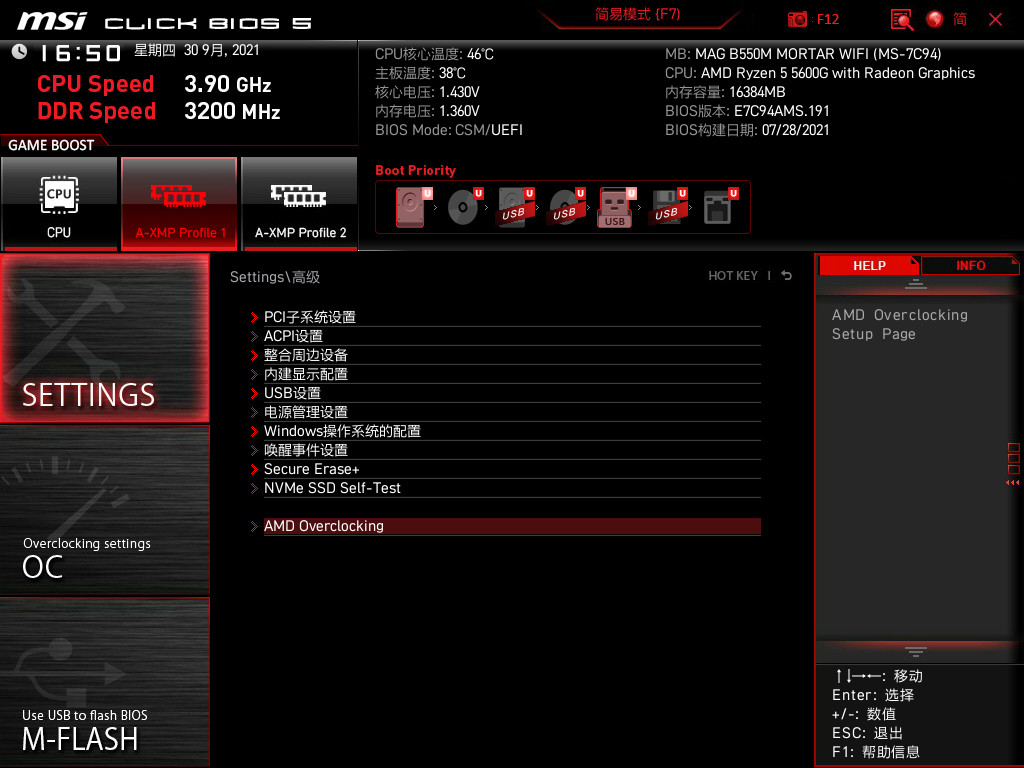Open AMD Overclocking setup page
This screenshot has width=1024, height=768.
[324, 525]
